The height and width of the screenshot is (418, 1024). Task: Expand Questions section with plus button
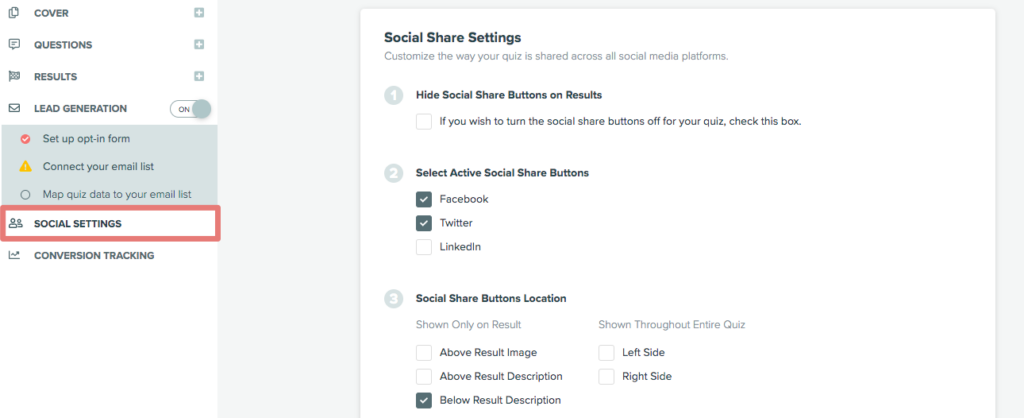coord(199,44)
